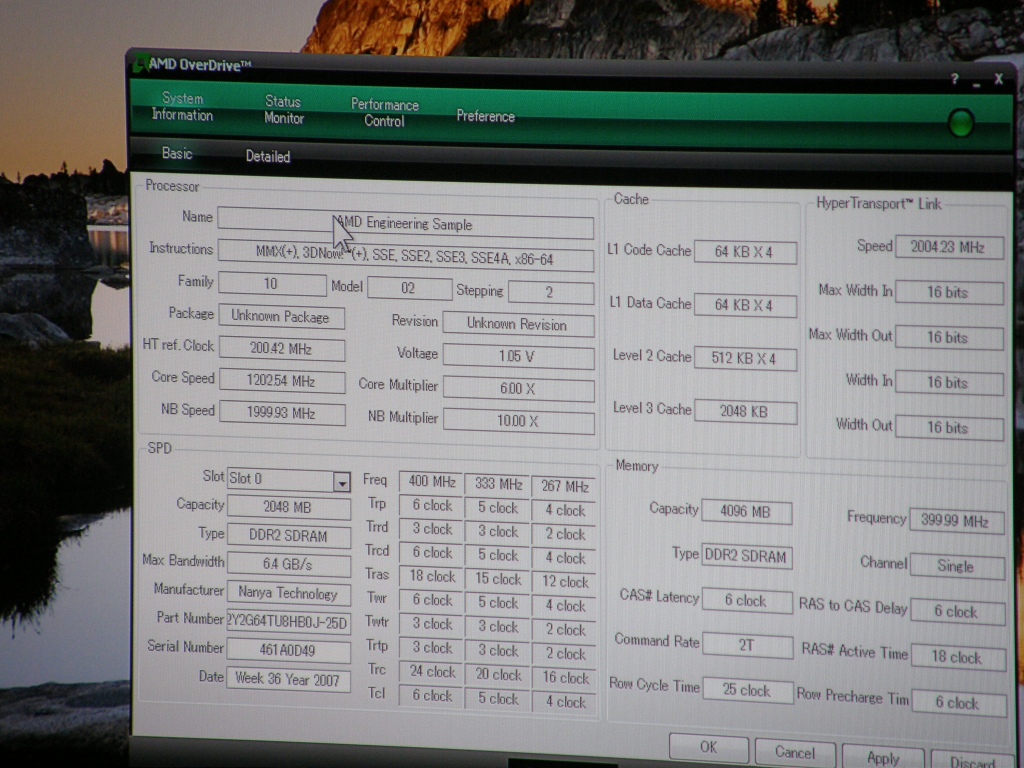
Task: Click the NB Multiplier value 10.00 X
Action: [519, 421]
